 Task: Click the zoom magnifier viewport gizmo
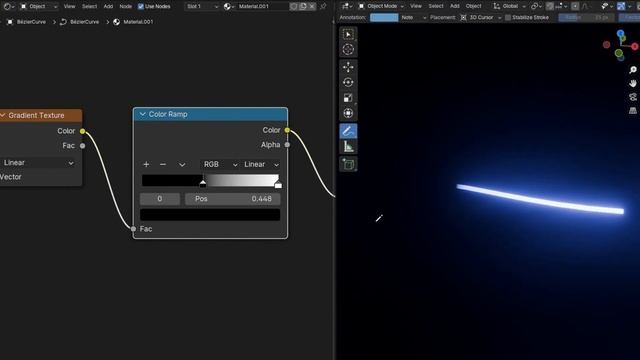click(633, 70)
